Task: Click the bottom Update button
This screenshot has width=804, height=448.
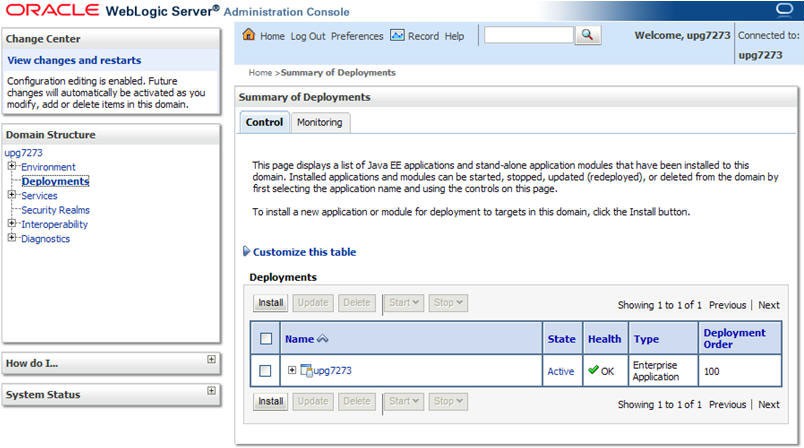Action: [313, 401]
